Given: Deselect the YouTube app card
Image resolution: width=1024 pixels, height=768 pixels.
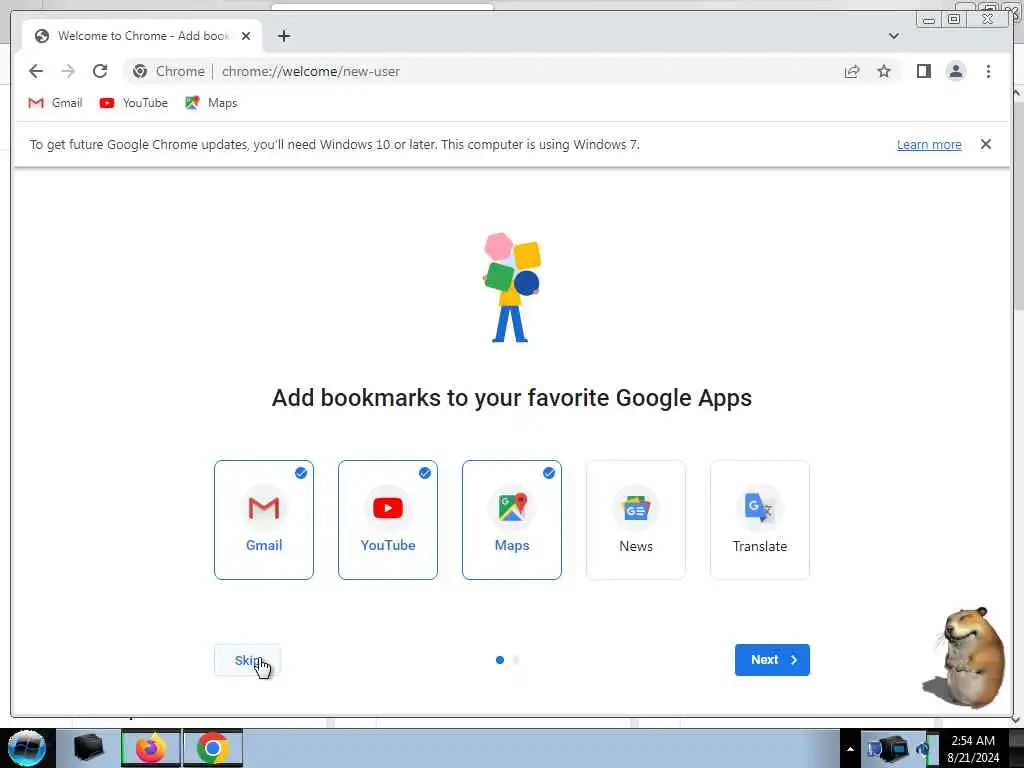Looking at the screenshot, I should click(388, 520).
